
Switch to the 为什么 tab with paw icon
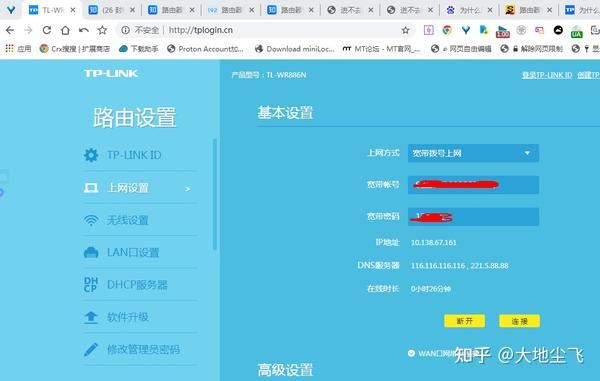coord(469,10)
